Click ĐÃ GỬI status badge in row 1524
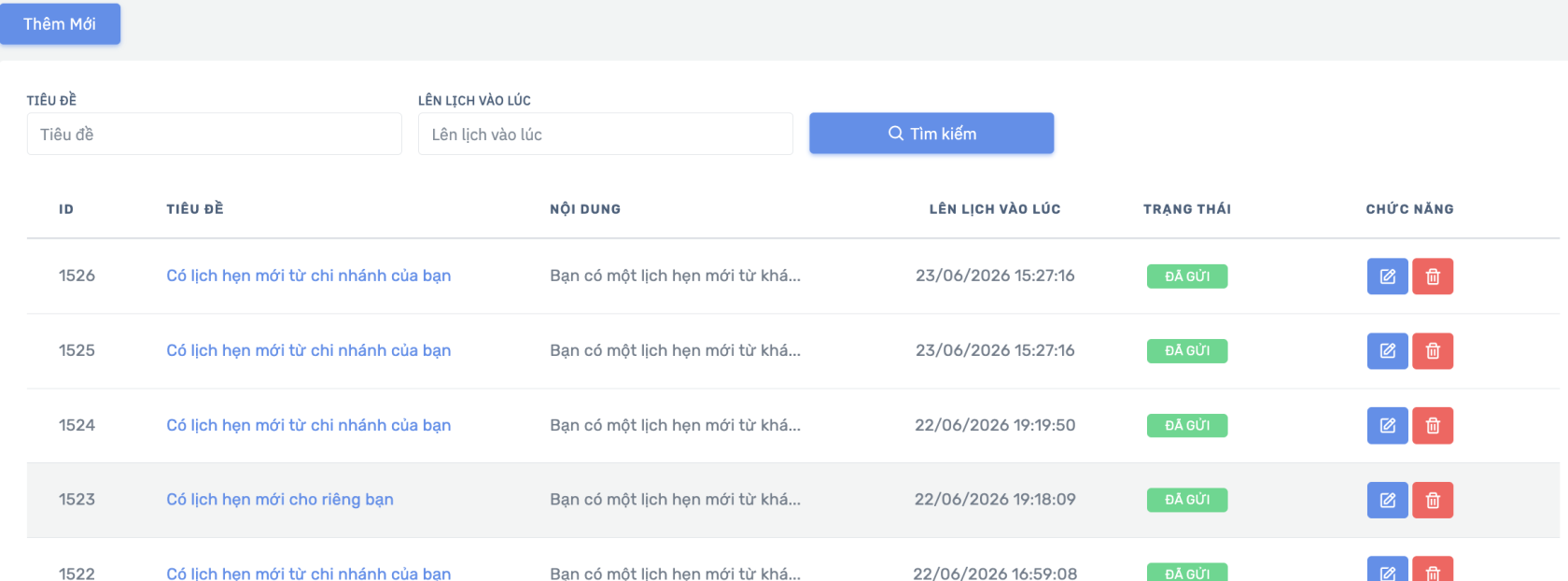The image size is (1568, 581). [x=1187, y=426]
